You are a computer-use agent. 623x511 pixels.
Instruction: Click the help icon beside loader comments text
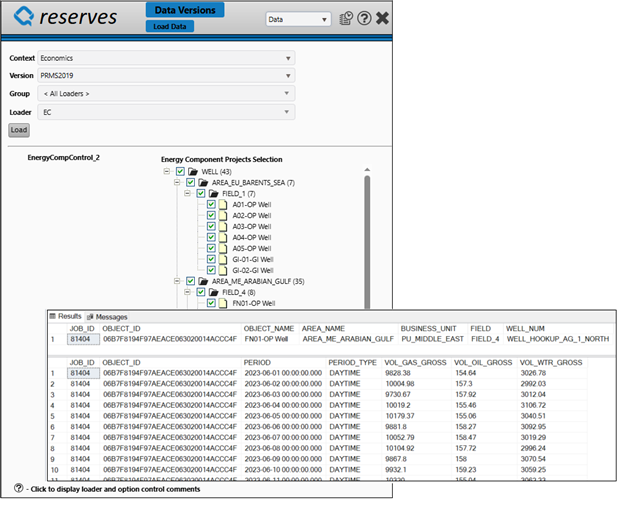(x=18, y=488)
